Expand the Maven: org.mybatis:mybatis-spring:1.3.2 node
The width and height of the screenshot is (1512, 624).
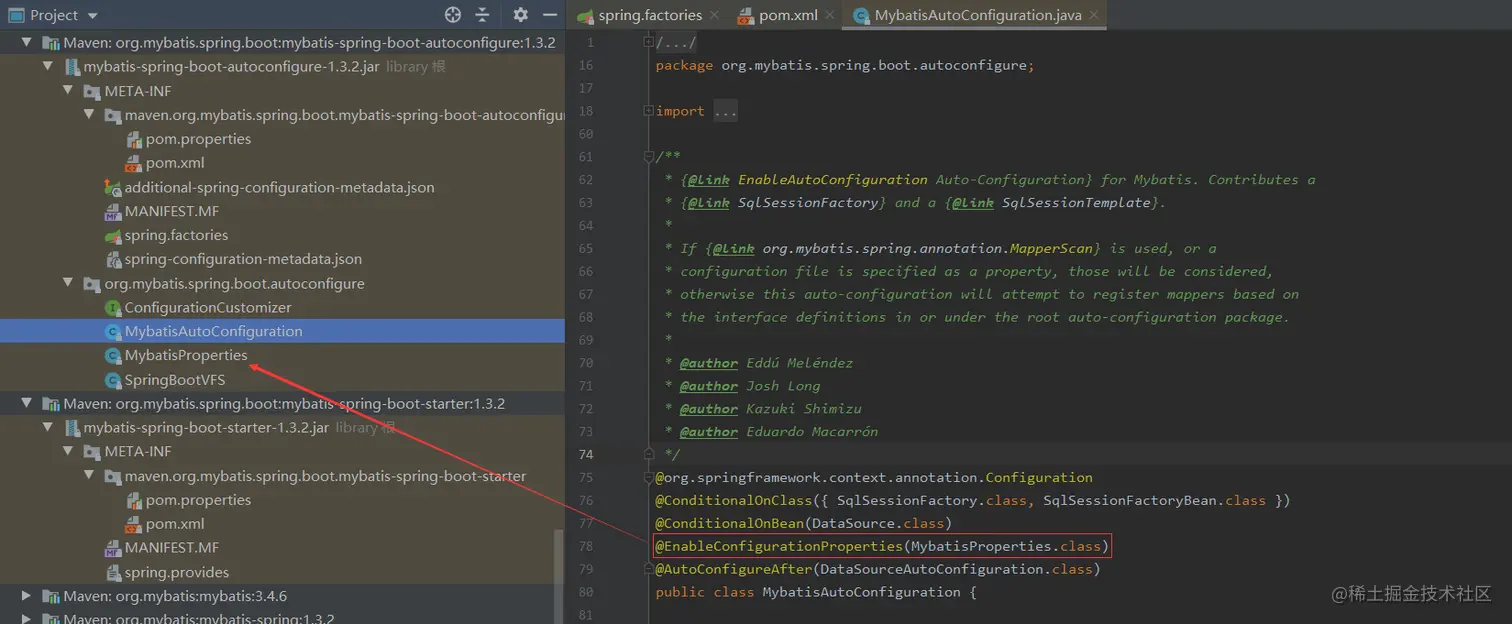click(x=27, y=619)
